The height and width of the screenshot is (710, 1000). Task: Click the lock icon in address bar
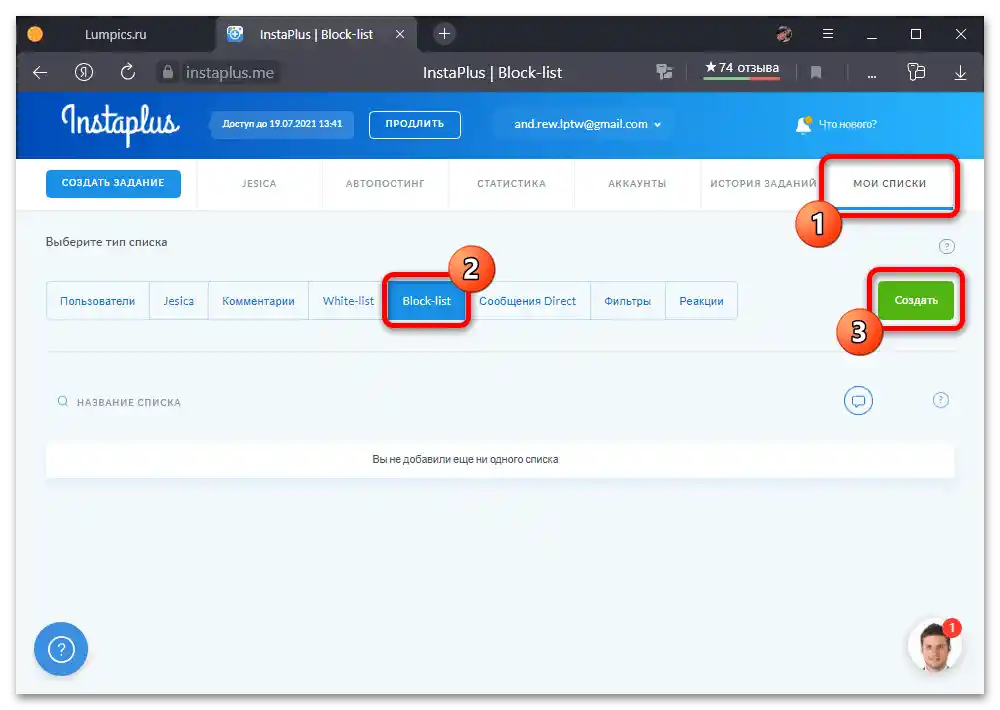point(168,72)
